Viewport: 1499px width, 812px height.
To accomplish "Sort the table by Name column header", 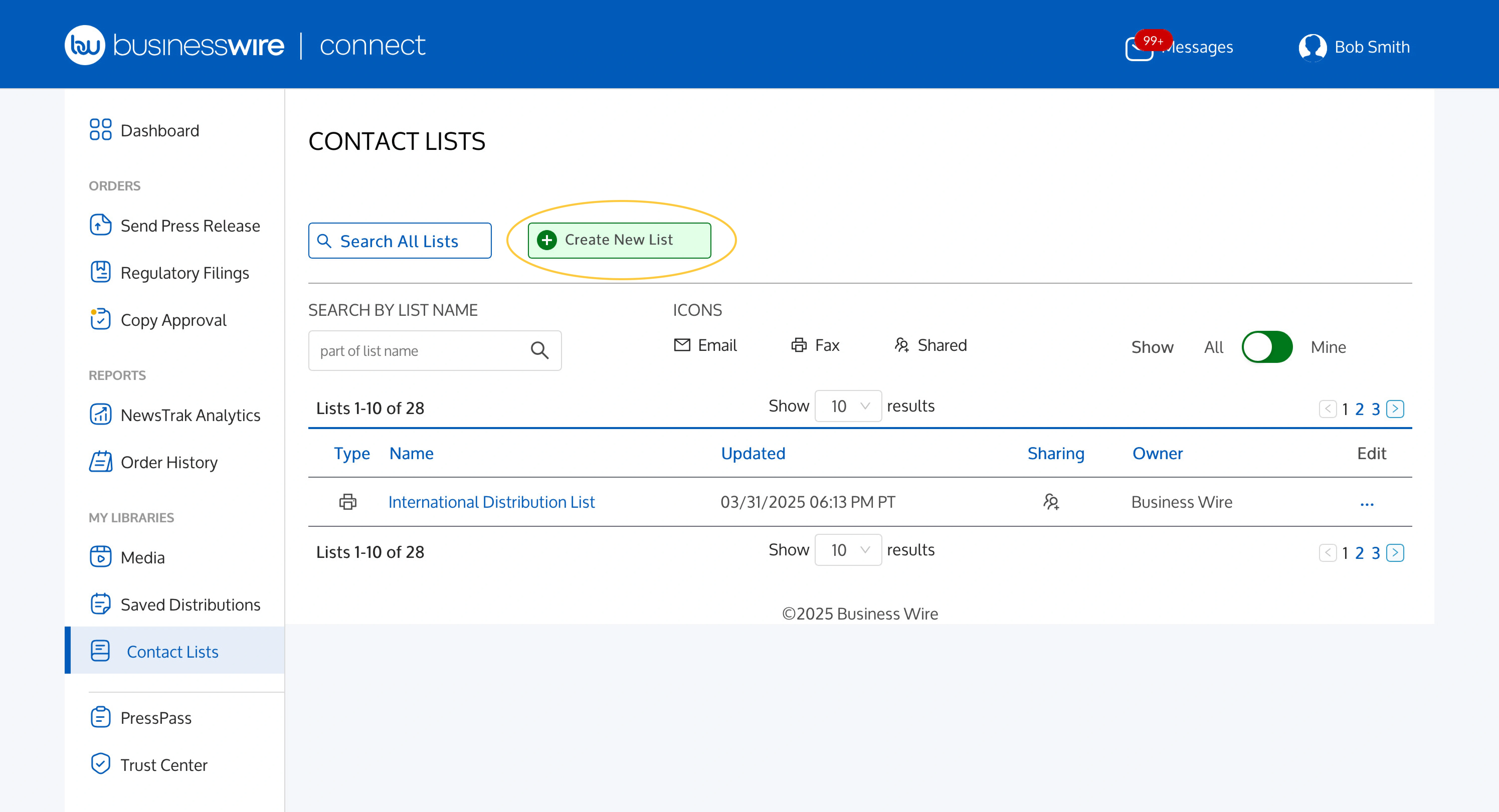I will pyautogui.click(x=411, y=453).
